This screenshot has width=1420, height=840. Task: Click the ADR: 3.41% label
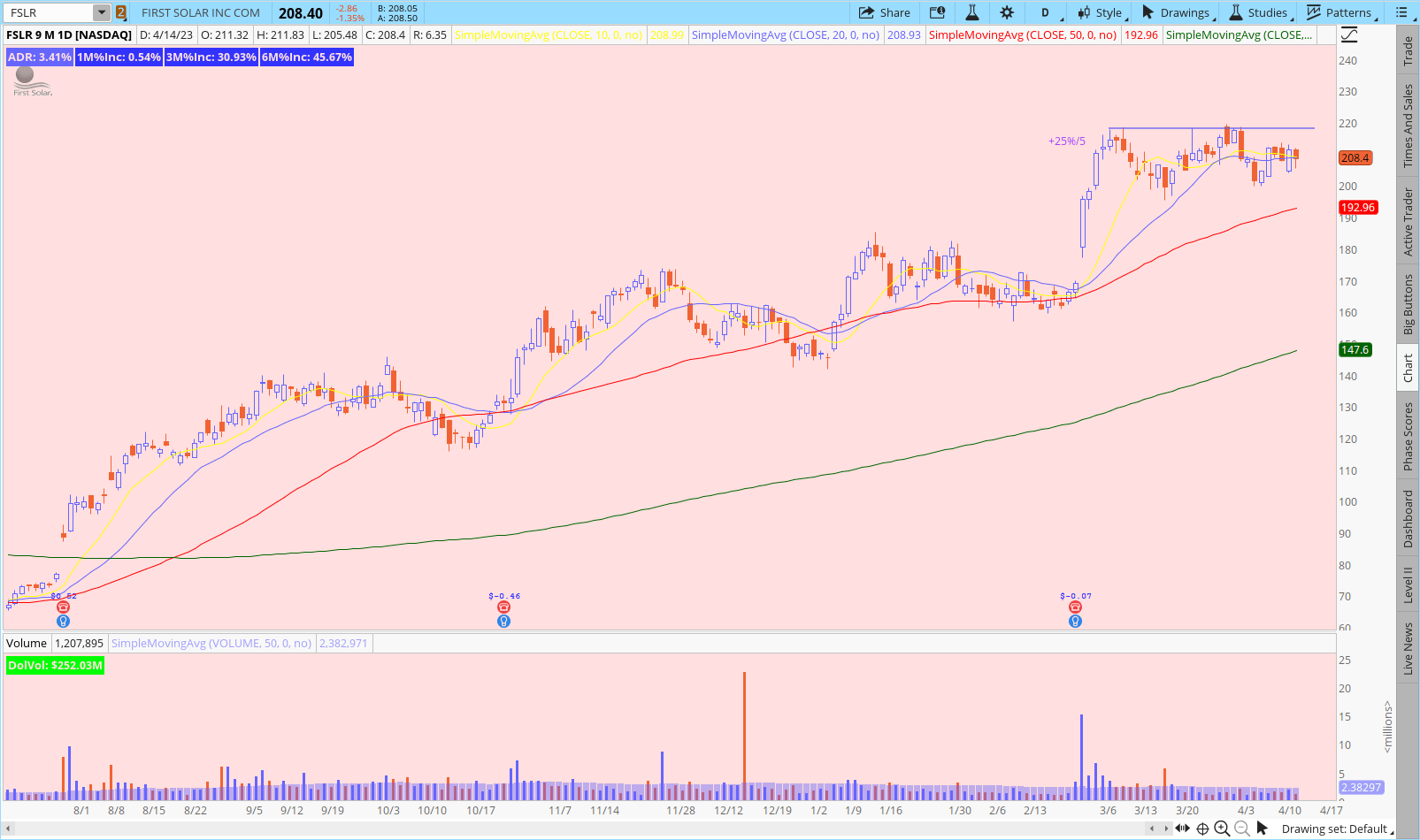pyautogui.click(x=40, y=57)
